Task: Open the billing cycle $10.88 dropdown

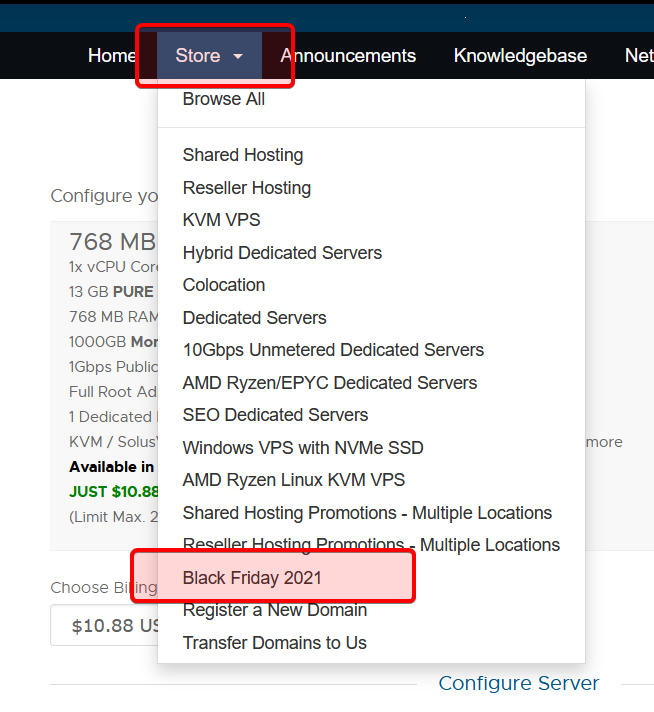Action: pyautogui.click(x=105, y=626)
